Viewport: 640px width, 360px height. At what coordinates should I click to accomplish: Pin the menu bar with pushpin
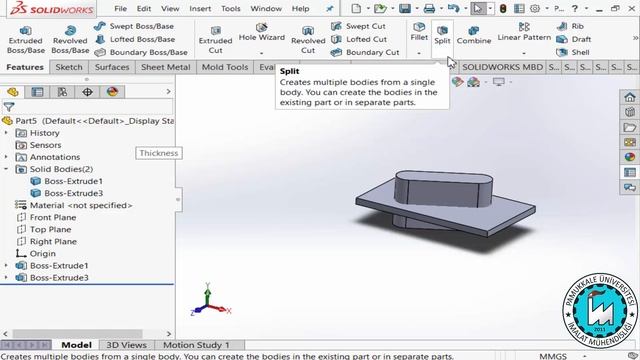pyautogui.click(x=330, y=9)
